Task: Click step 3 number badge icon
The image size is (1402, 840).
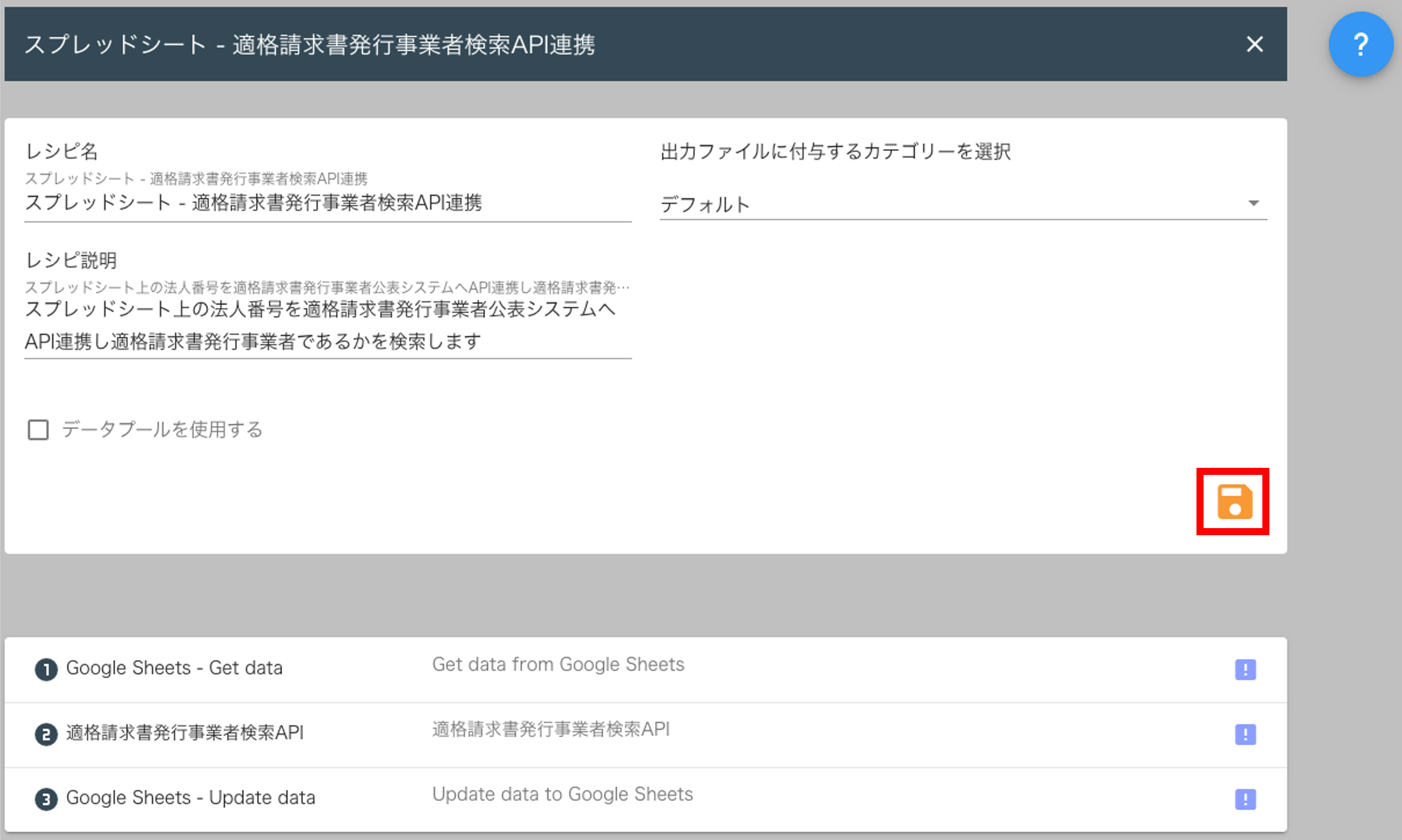Action: 46,799
